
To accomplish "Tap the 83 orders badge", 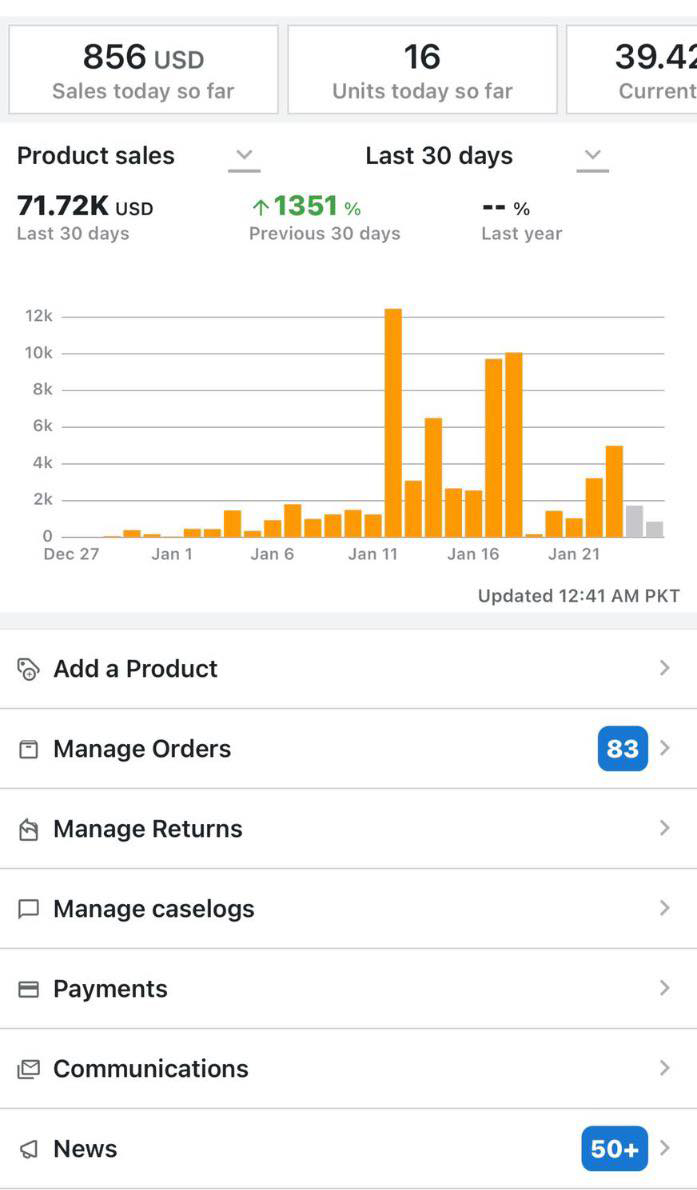I will pyautogui.click(x=622, y=749).
